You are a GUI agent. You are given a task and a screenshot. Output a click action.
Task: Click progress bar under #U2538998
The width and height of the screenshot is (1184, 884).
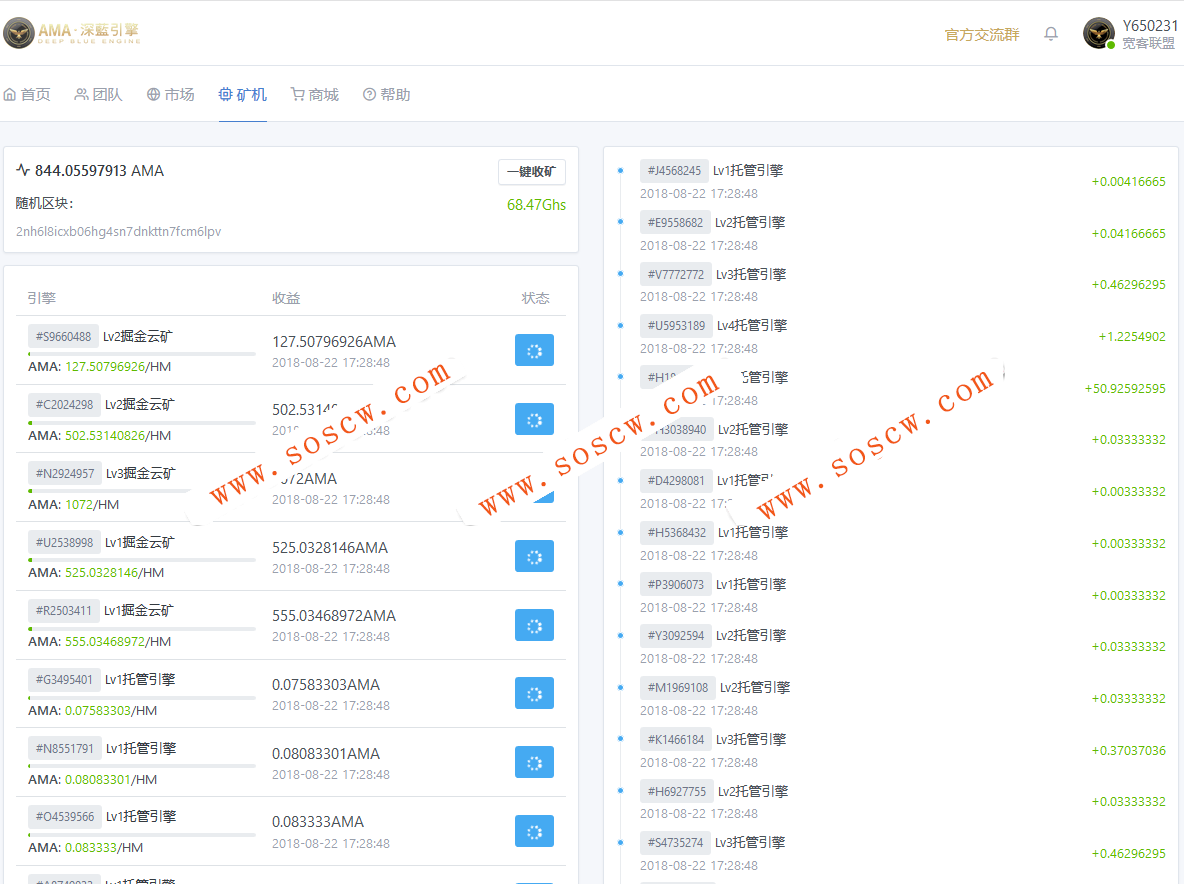pyautogui.click(x=142, y=559)
